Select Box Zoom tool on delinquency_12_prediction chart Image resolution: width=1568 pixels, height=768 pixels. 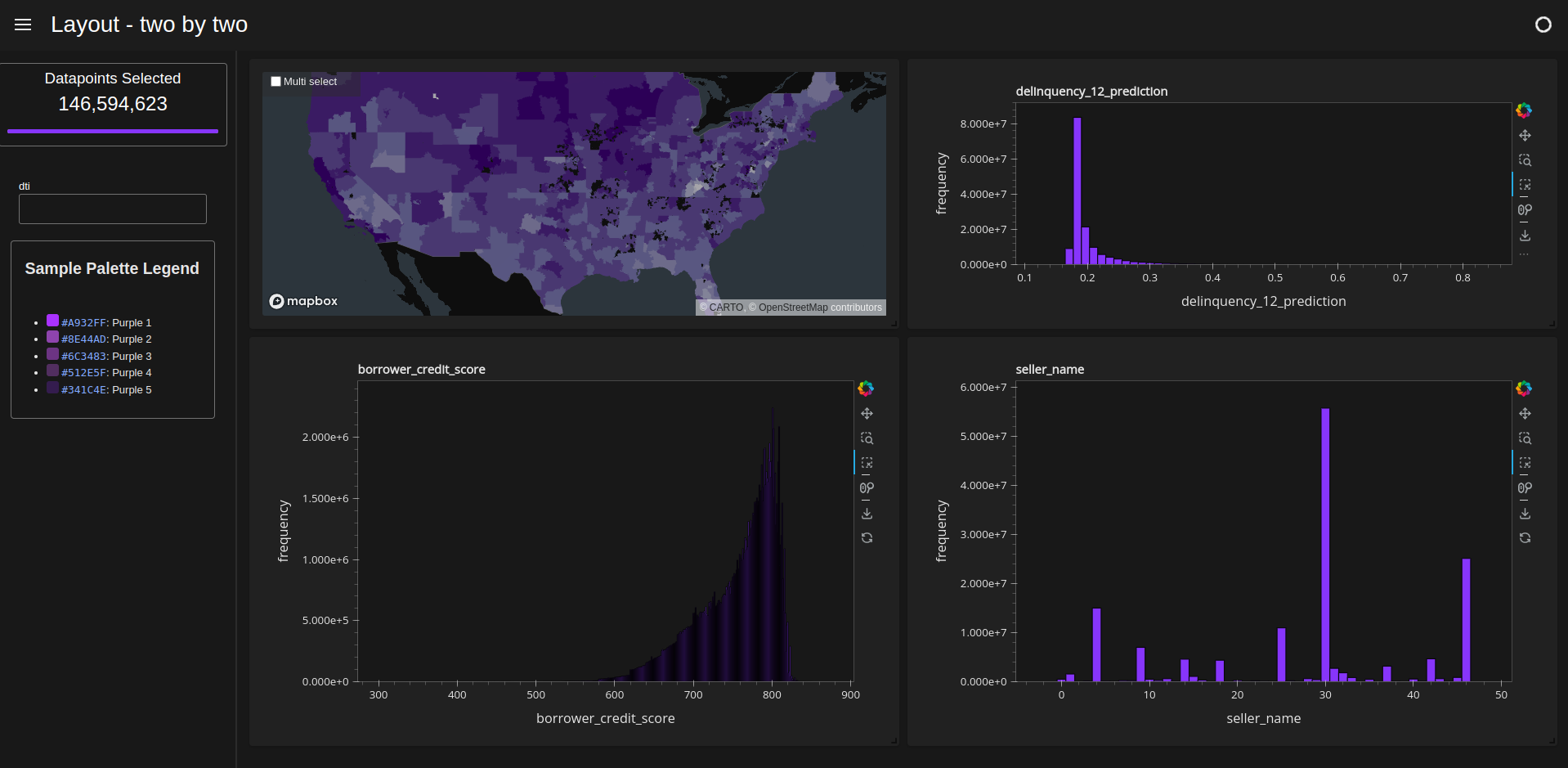(1525, 160)
